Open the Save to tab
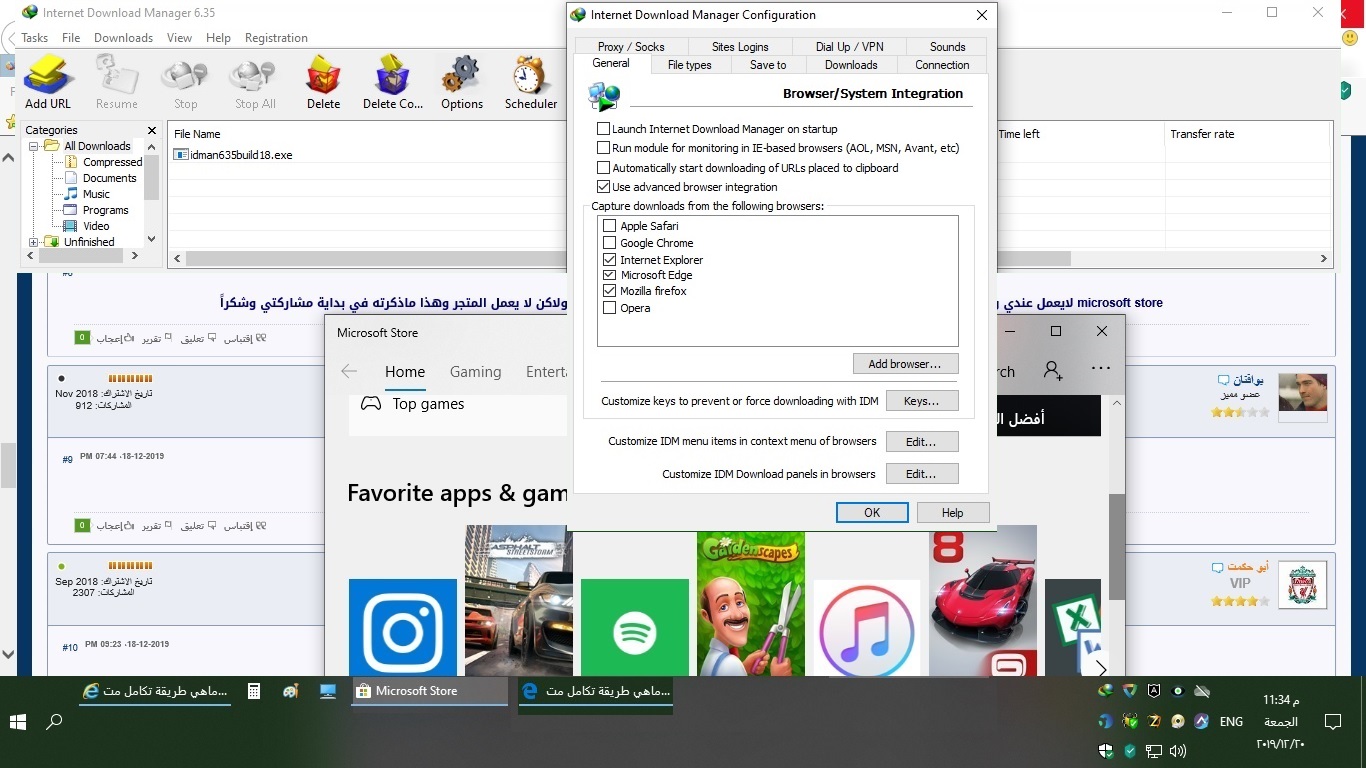 click(768, 65)
